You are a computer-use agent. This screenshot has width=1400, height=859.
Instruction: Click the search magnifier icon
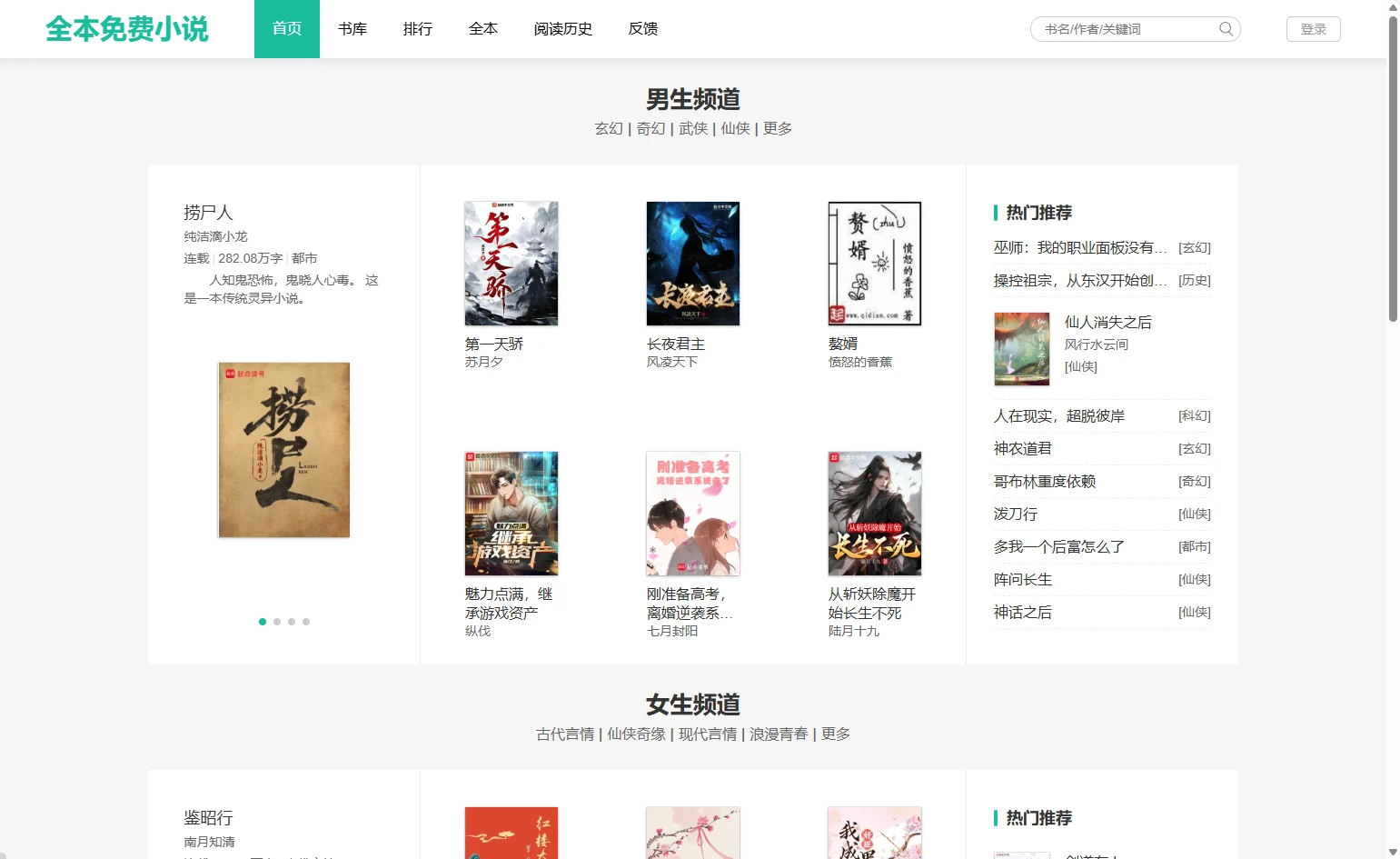1226,29
